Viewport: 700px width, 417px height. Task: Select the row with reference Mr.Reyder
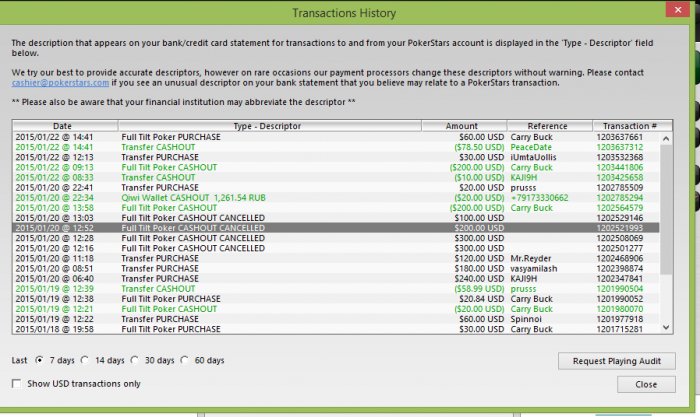pyautogui.click(x=336, y=259)
